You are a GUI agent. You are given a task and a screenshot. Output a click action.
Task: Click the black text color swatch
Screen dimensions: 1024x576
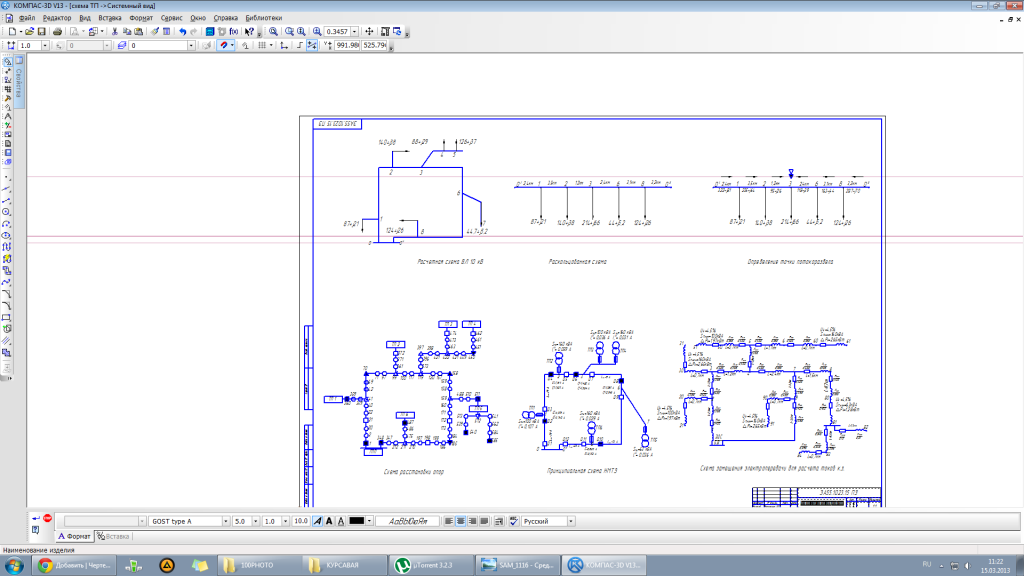[357, 521]
